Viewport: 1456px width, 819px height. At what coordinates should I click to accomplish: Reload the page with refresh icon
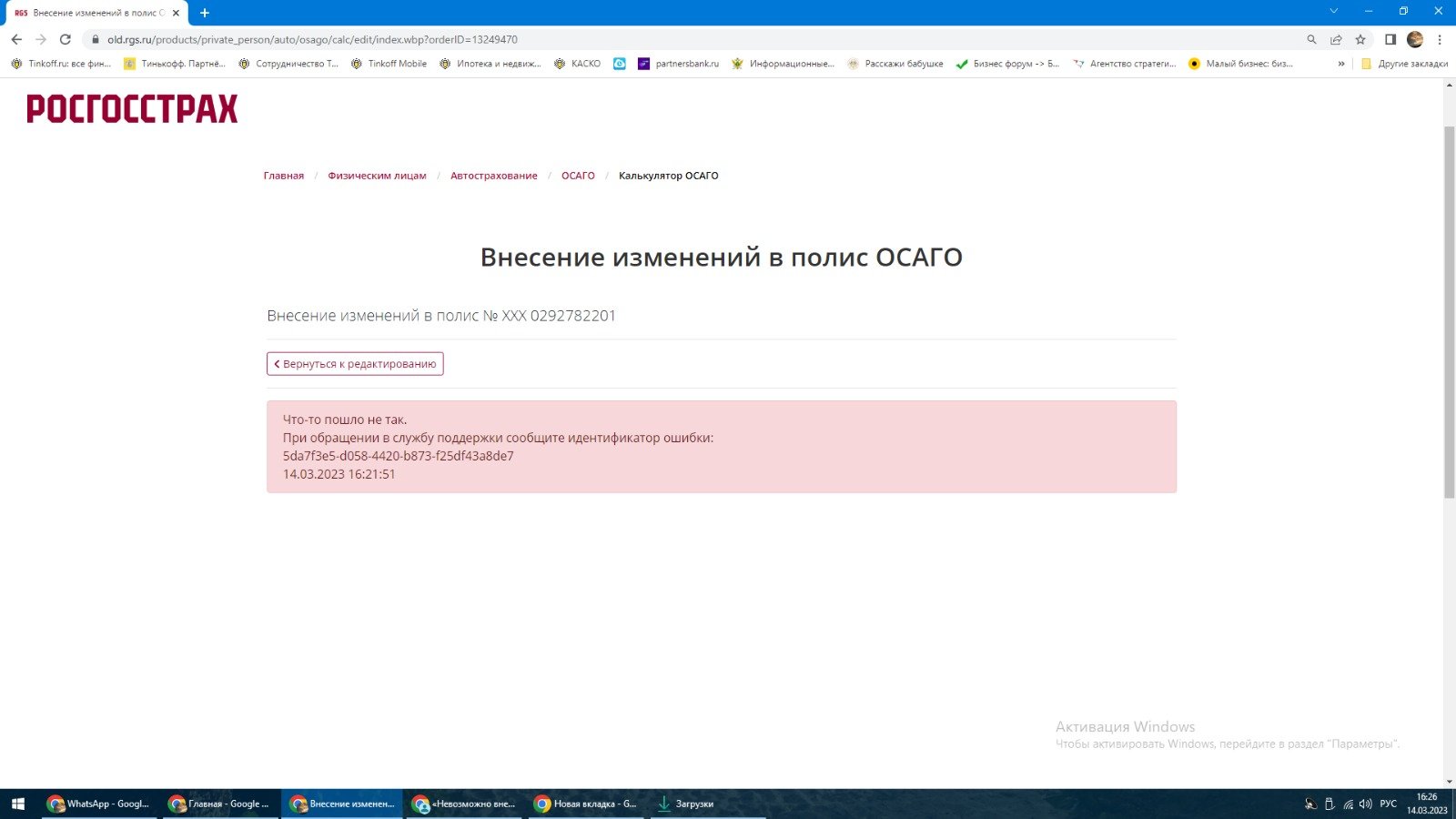coord(66,39)
